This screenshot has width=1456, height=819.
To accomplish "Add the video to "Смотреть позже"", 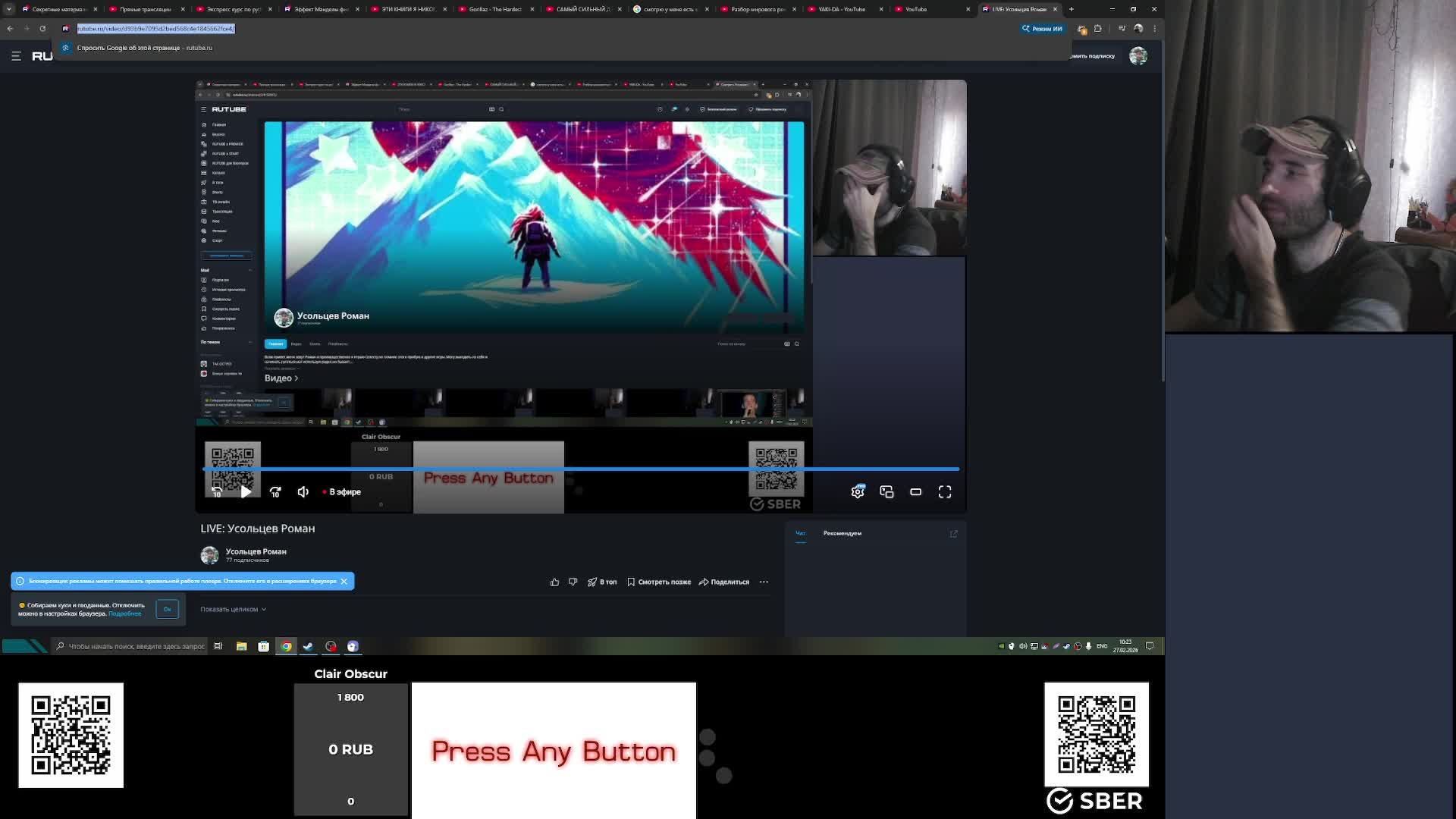I will [658, 582].
